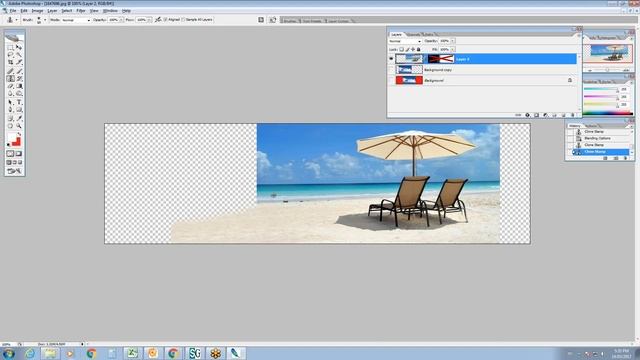Viewport: 640px width, 360px height.
Task: Select the Shape tool
Action: coord(19,109)
